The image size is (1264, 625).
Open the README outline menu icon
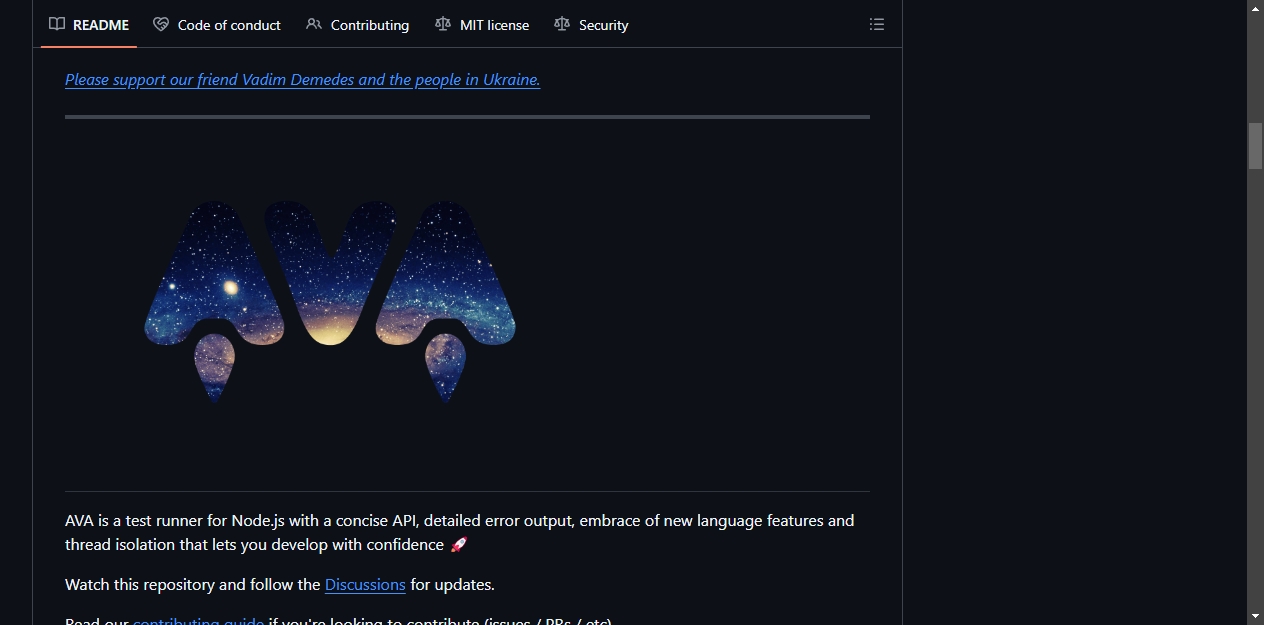[877, 24]
